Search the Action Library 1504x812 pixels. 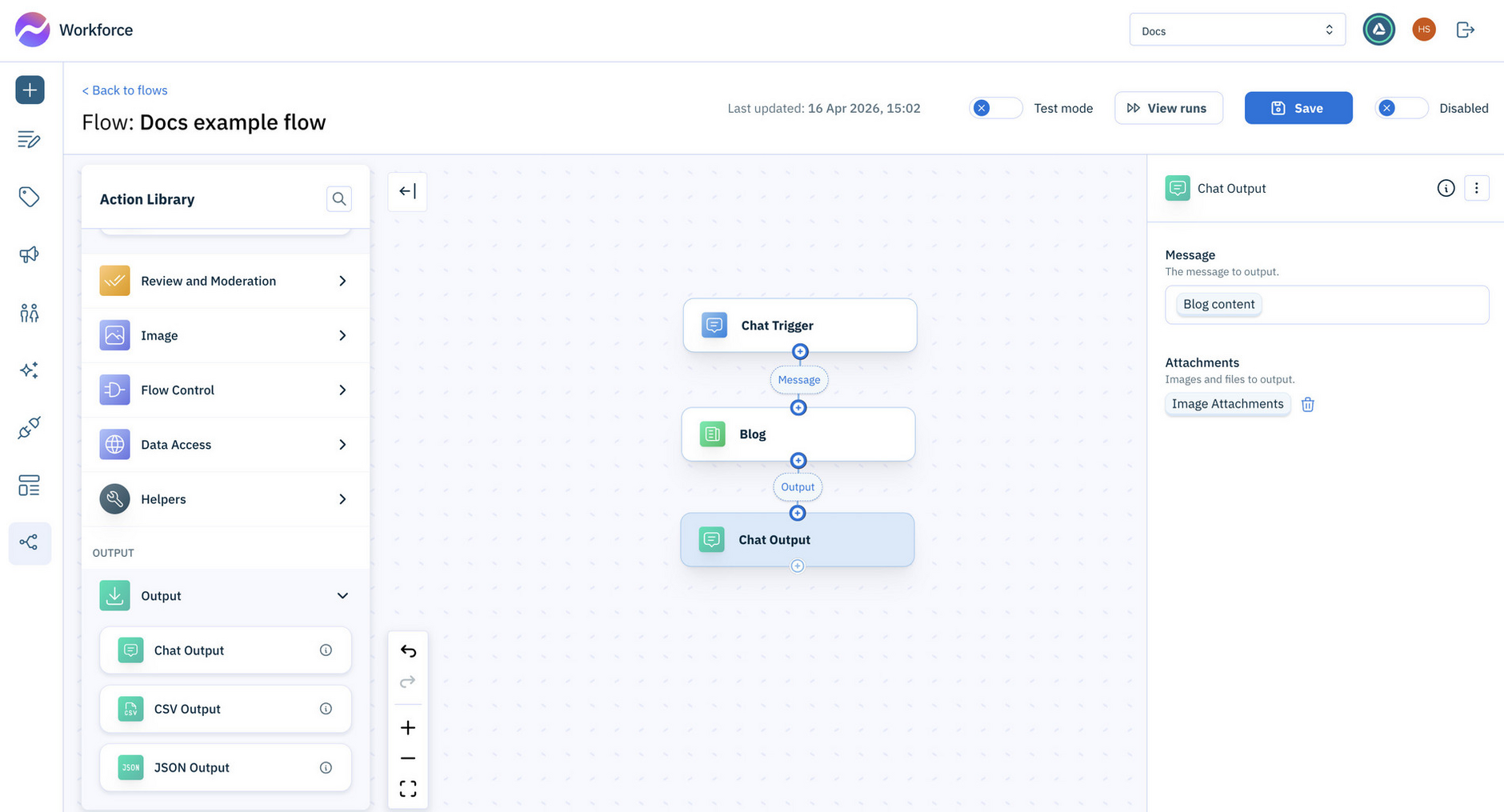point(339,198)
